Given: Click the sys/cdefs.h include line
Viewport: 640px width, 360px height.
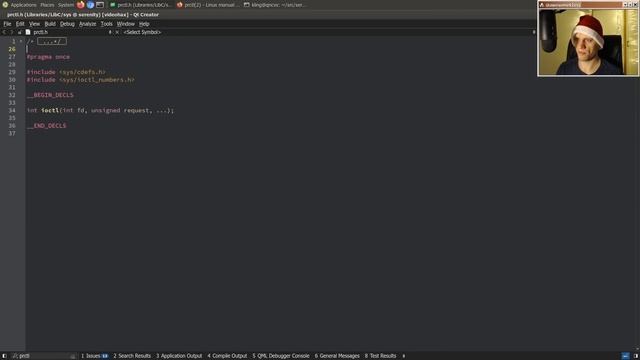Looking at the screenshot, I should (66, 72).
